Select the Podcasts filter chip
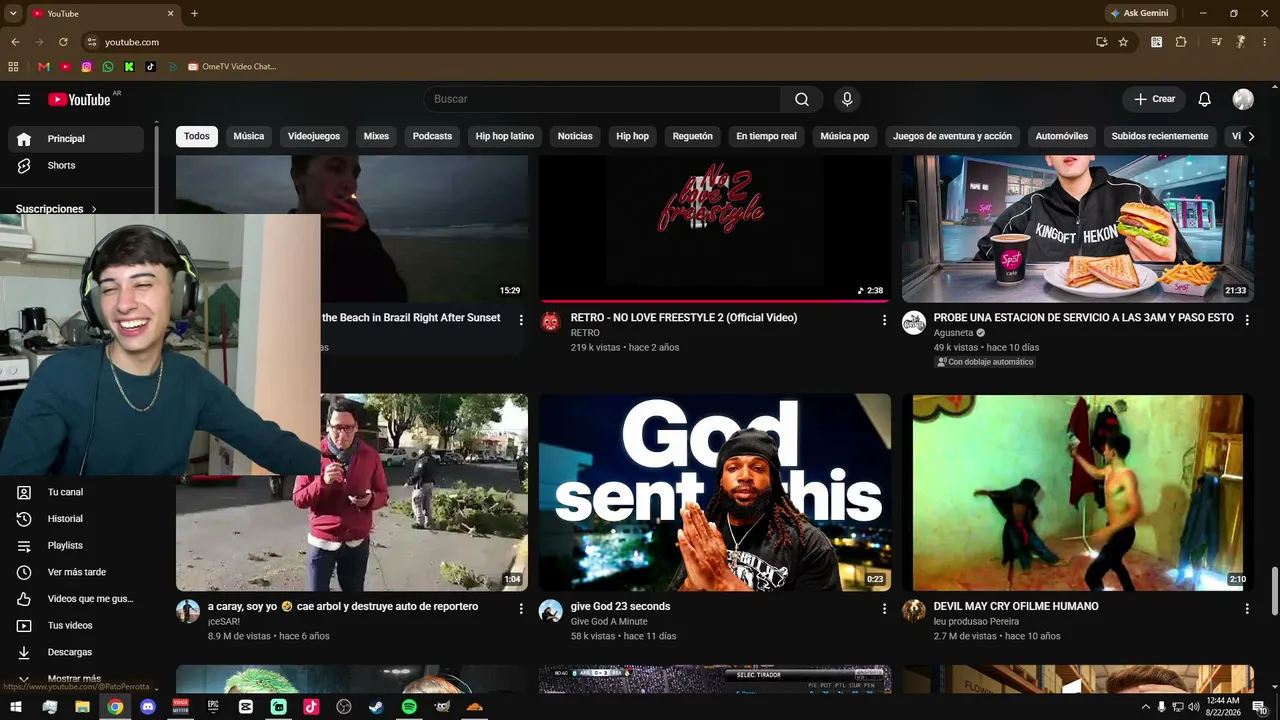 (x=432, y=136)
